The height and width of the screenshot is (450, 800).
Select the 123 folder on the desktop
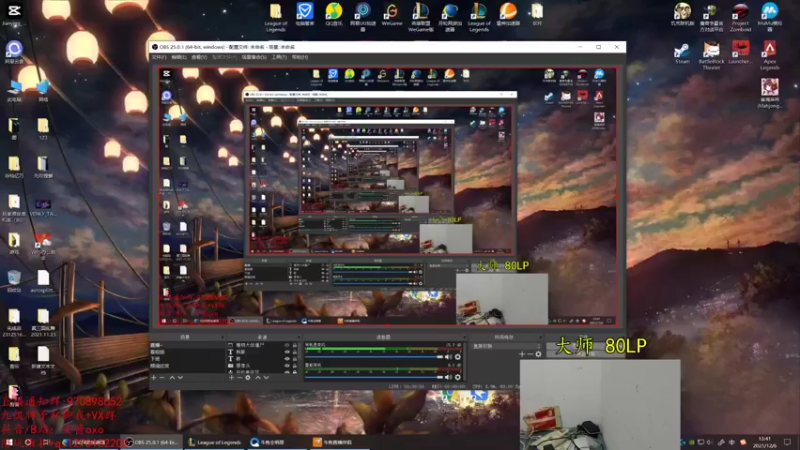point(43,129)
